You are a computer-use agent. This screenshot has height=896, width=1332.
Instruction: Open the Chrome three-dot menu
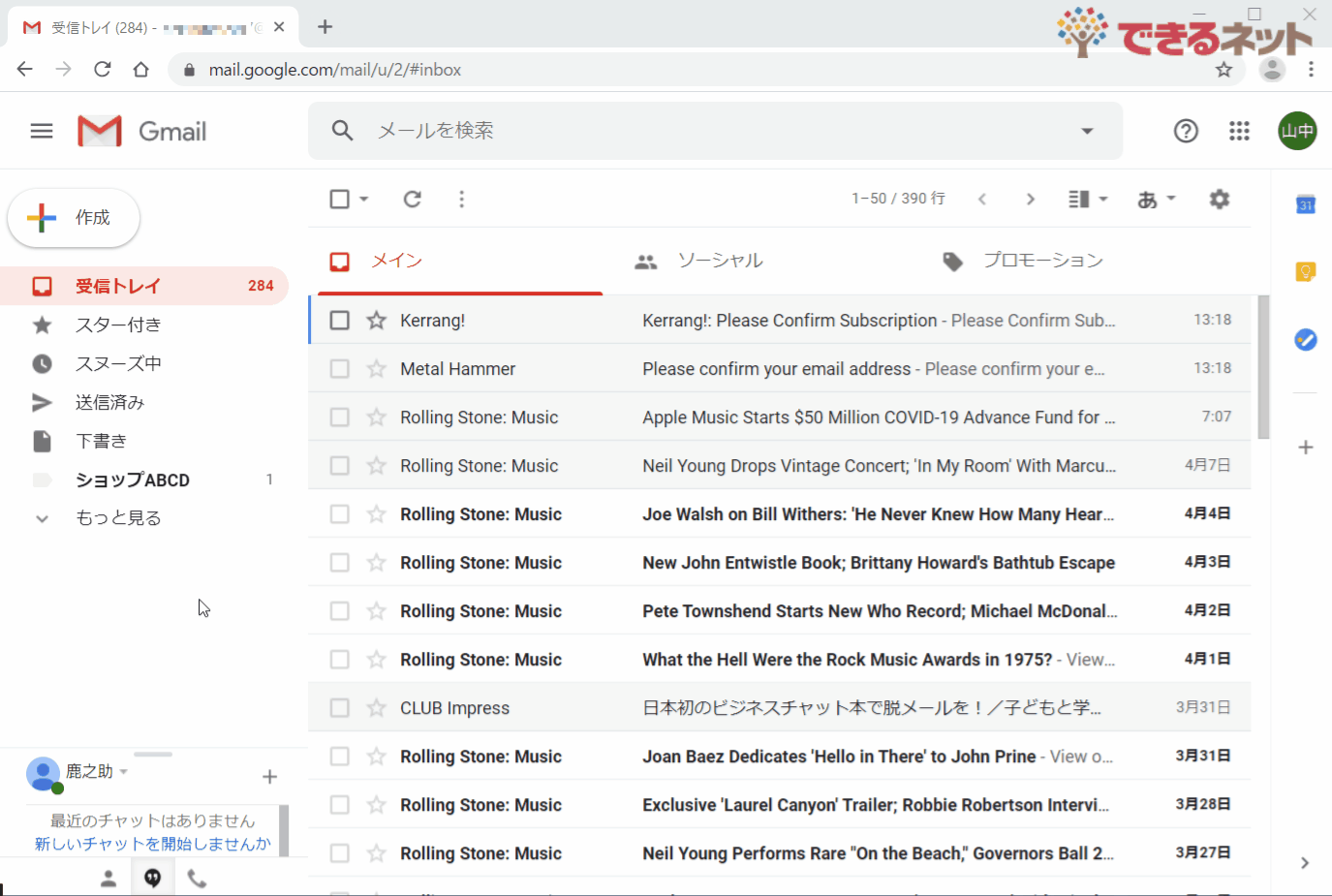(1311, 69)
